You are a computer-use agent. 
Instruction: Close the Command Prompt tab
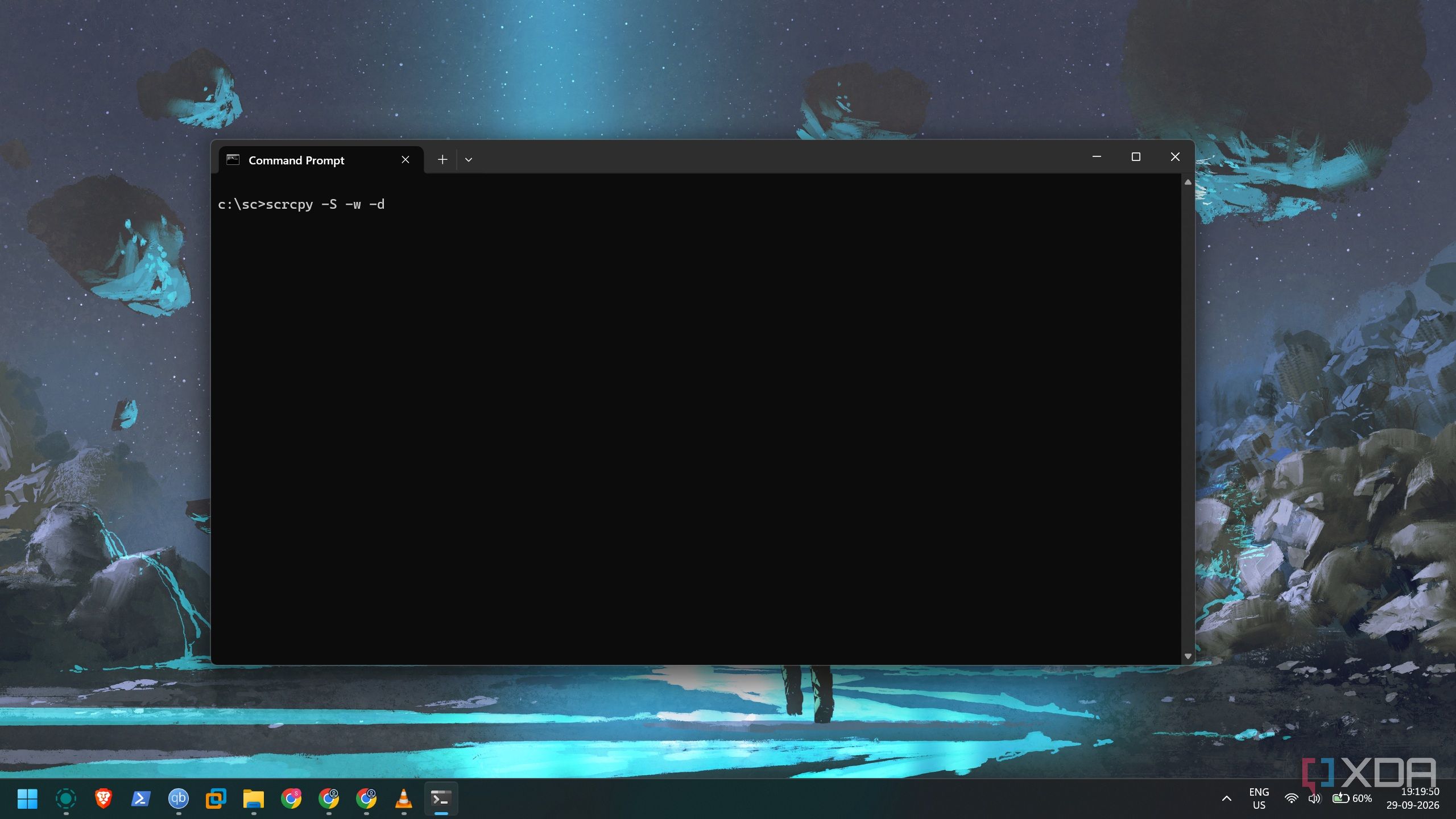pos(406,160)
